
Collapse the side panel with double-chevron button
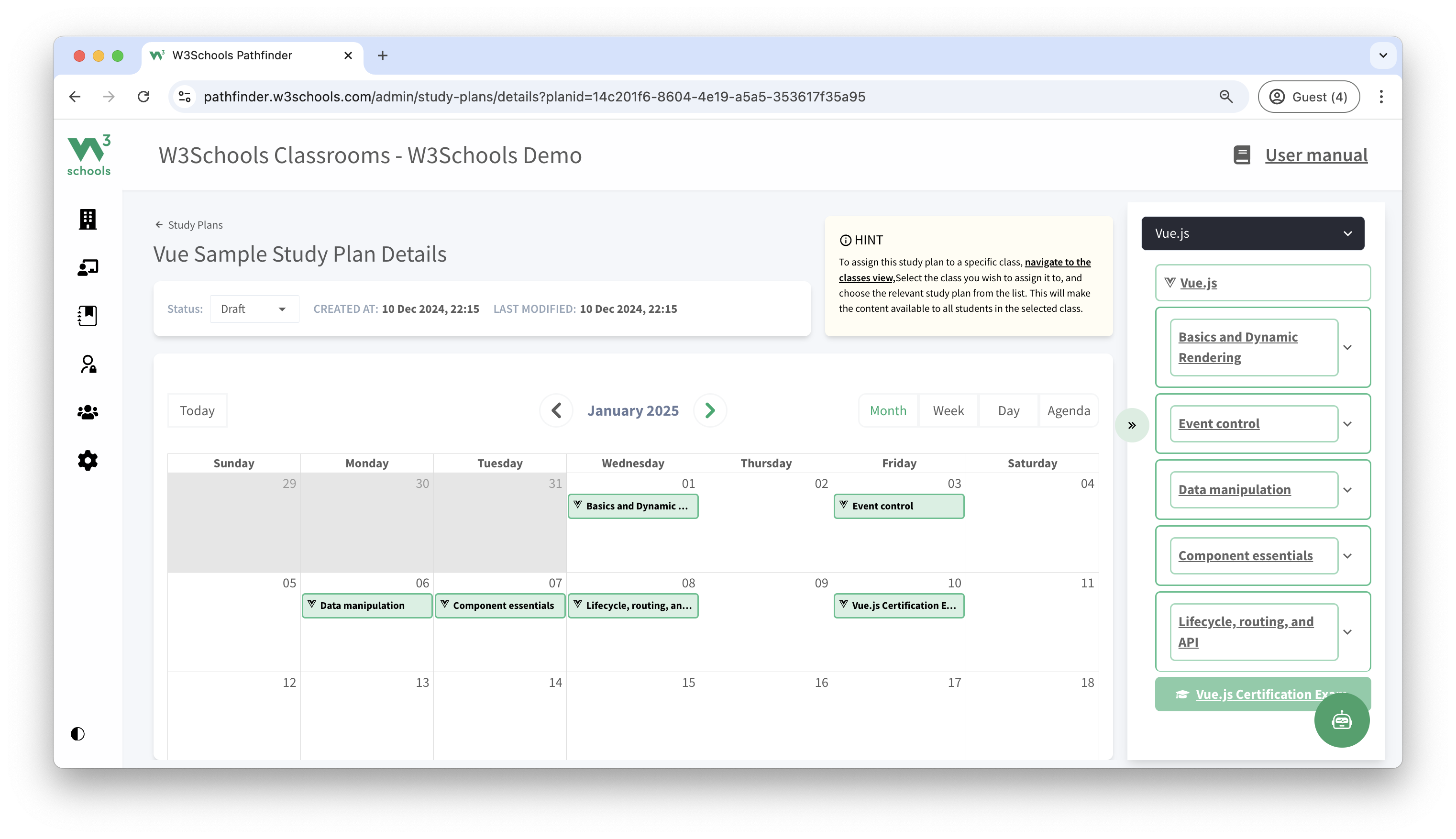(x=1132, y=426)
